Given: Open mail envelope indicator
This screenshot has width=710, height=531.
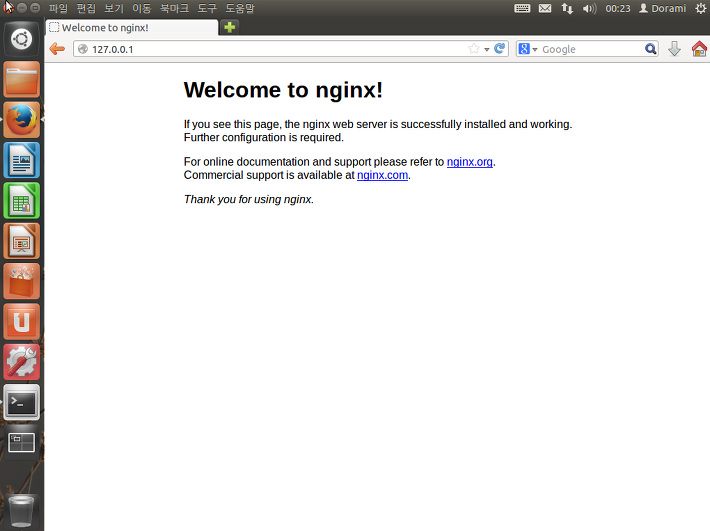Looking at the screenshot, I should [x=545, y=8].
